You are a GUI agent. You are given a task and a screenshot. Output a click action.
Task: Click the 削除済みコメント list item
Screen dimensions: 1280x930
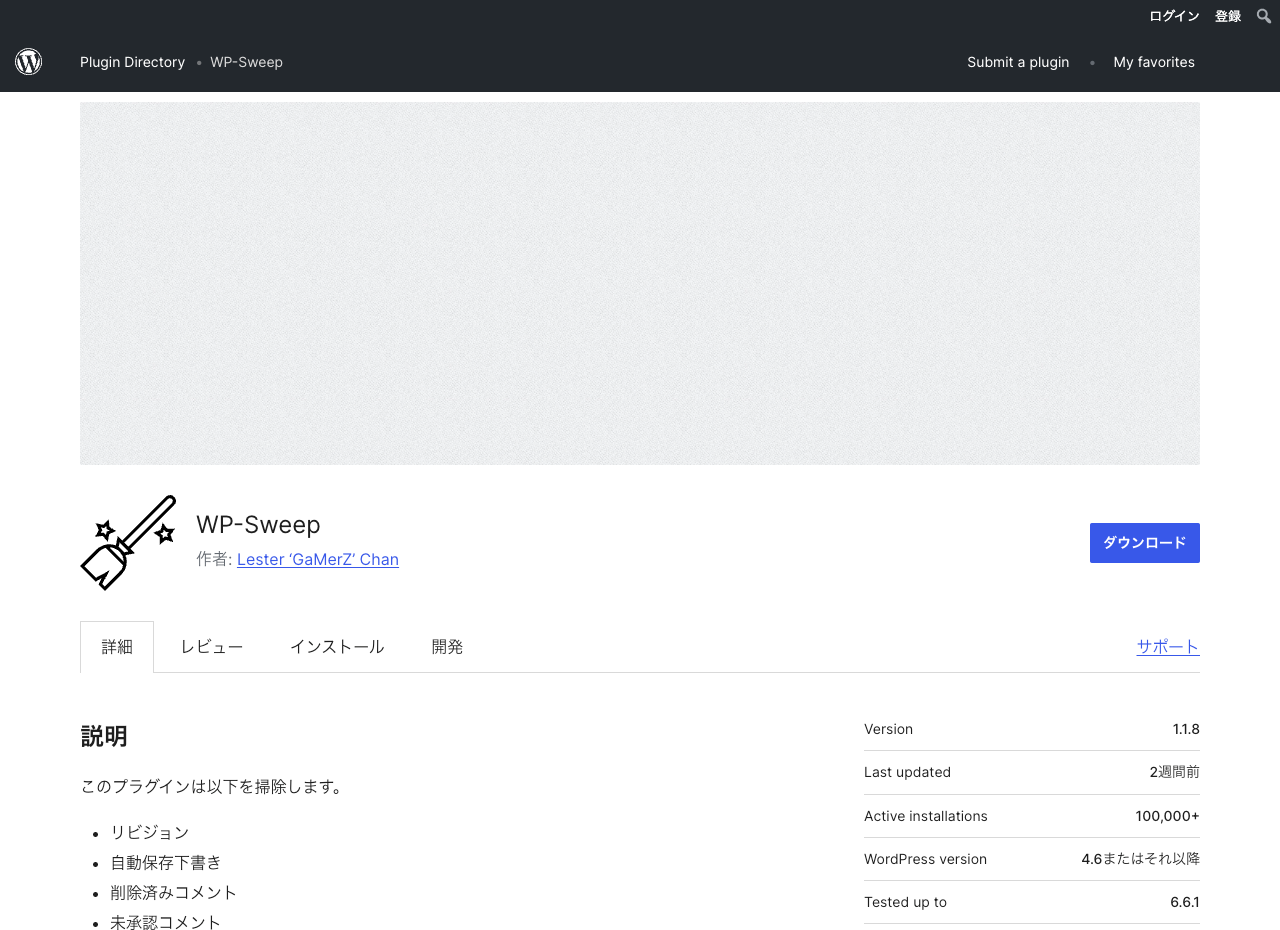click(x=174, y=892)
